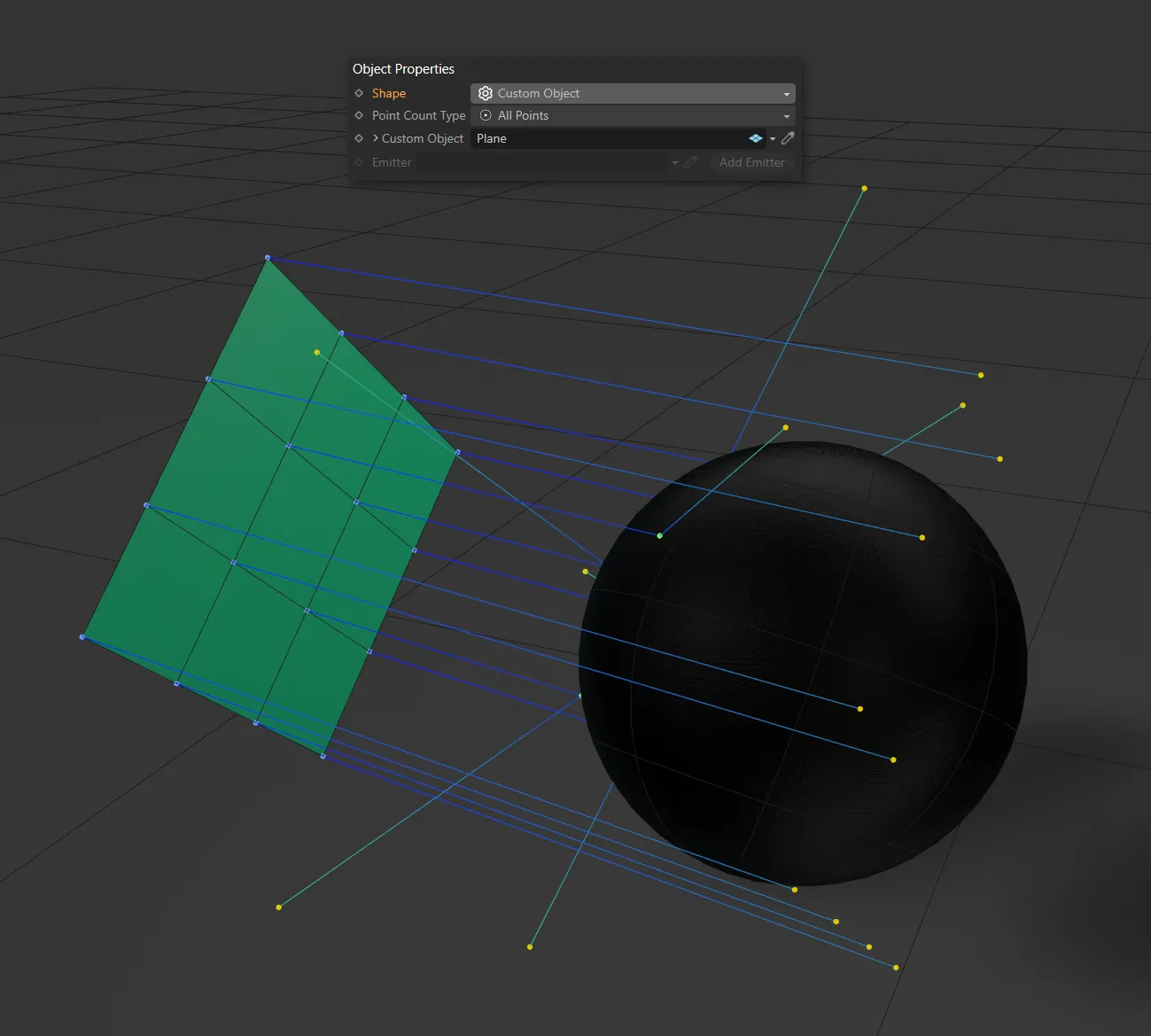Click the keyframe diamond beside Point Count Type
This screenshot has height=1036, width=1151.
coord(359,115)
